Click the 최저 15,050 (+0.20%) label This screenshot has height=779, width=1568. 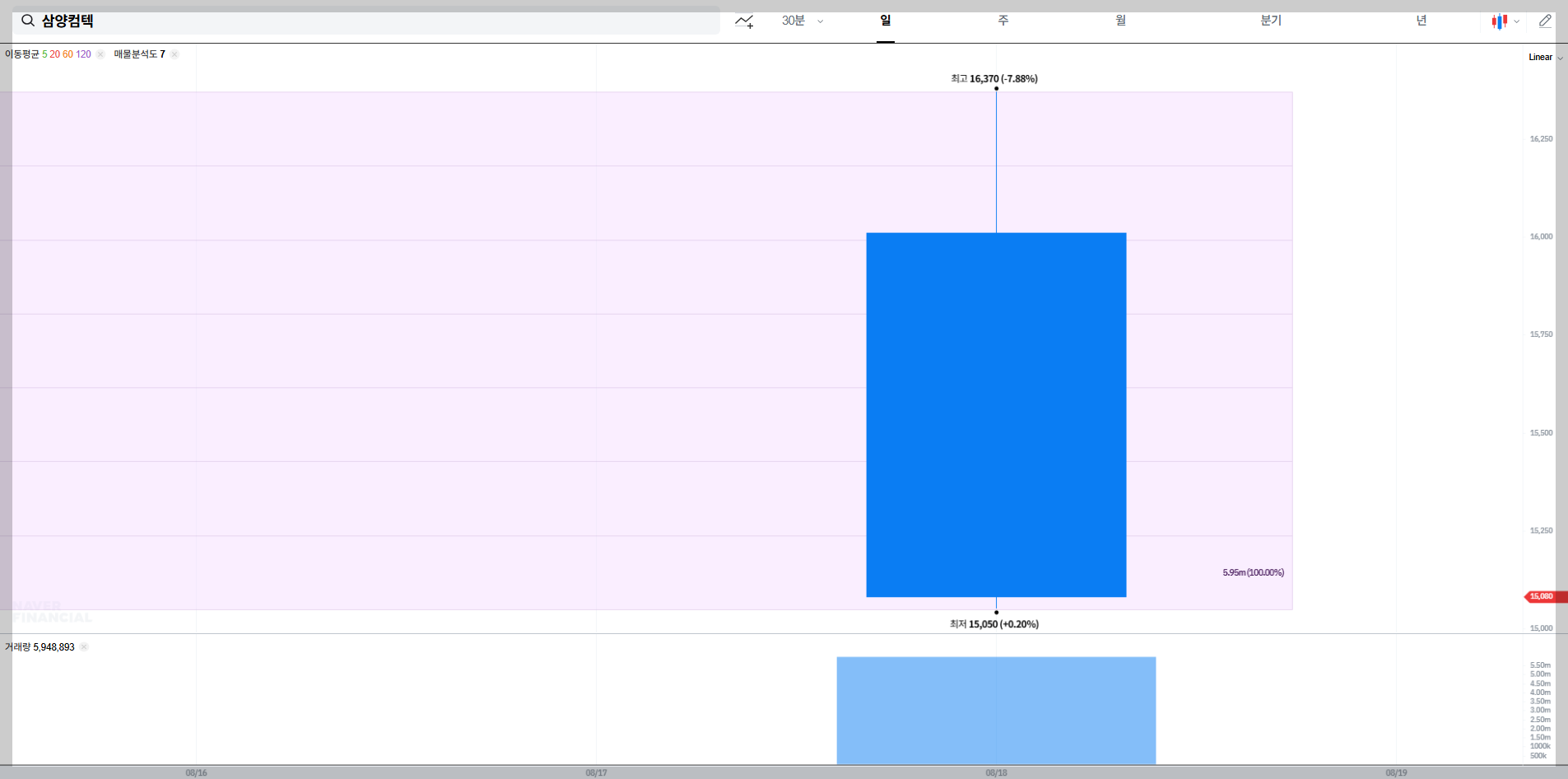(x=994, y=624)
